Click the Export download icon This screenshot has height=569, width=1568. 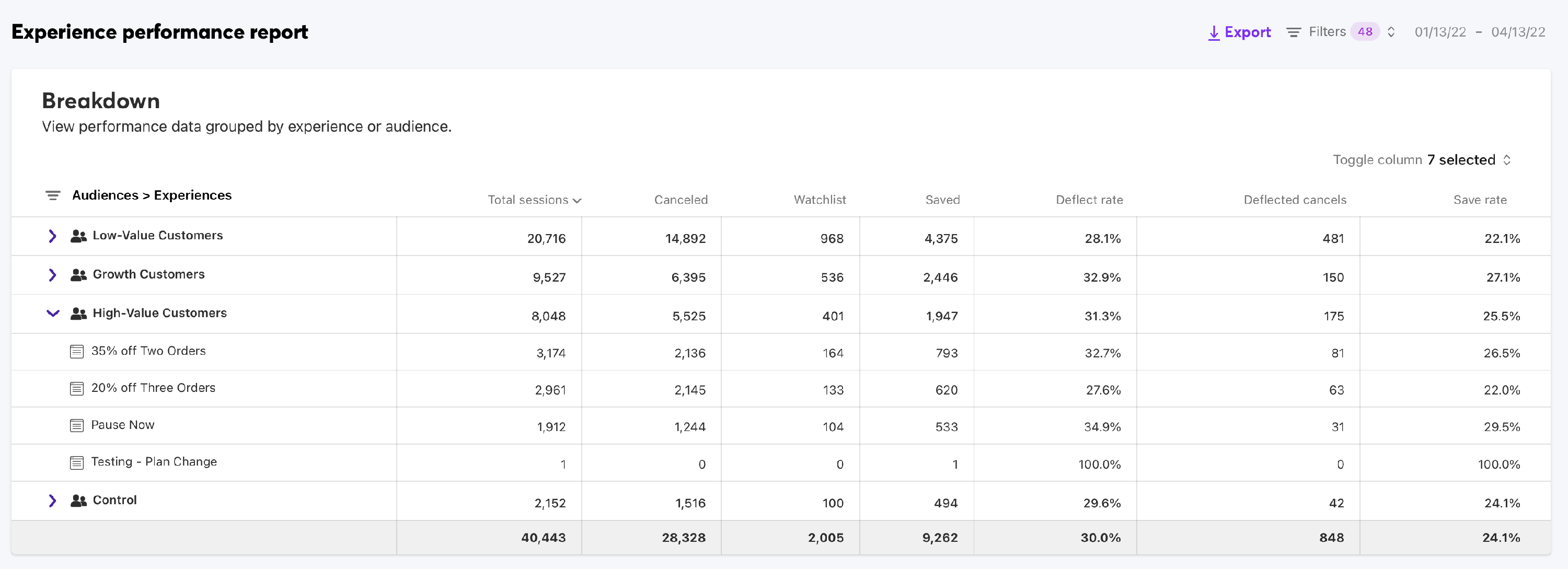1213,32
